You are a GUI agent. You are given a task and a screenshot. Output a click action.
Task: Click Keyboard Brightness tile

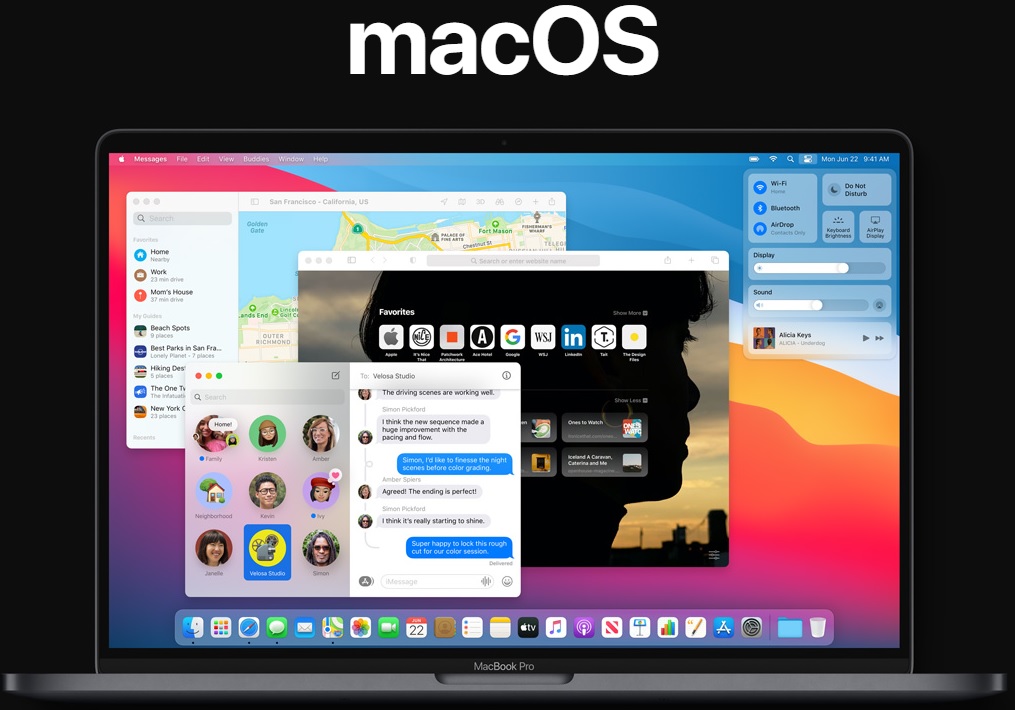838,227
